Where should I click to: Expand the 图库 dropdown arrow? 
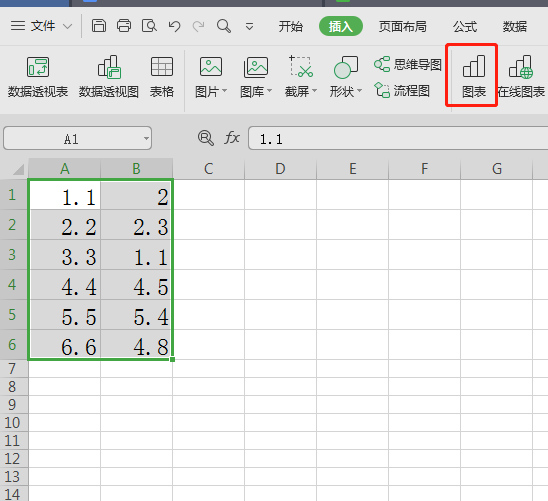(269, 91)
